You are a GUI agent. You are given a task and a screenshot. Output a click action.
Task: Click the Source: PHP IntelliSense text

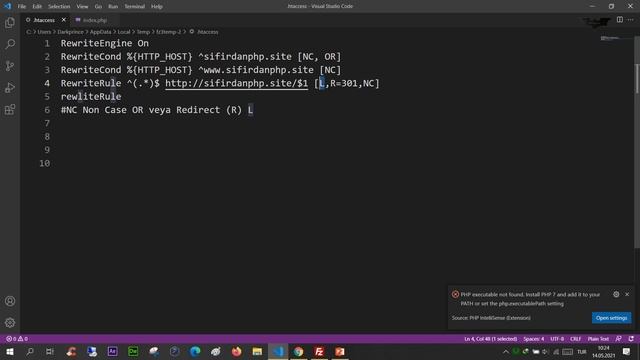click(x=491, y=318)
